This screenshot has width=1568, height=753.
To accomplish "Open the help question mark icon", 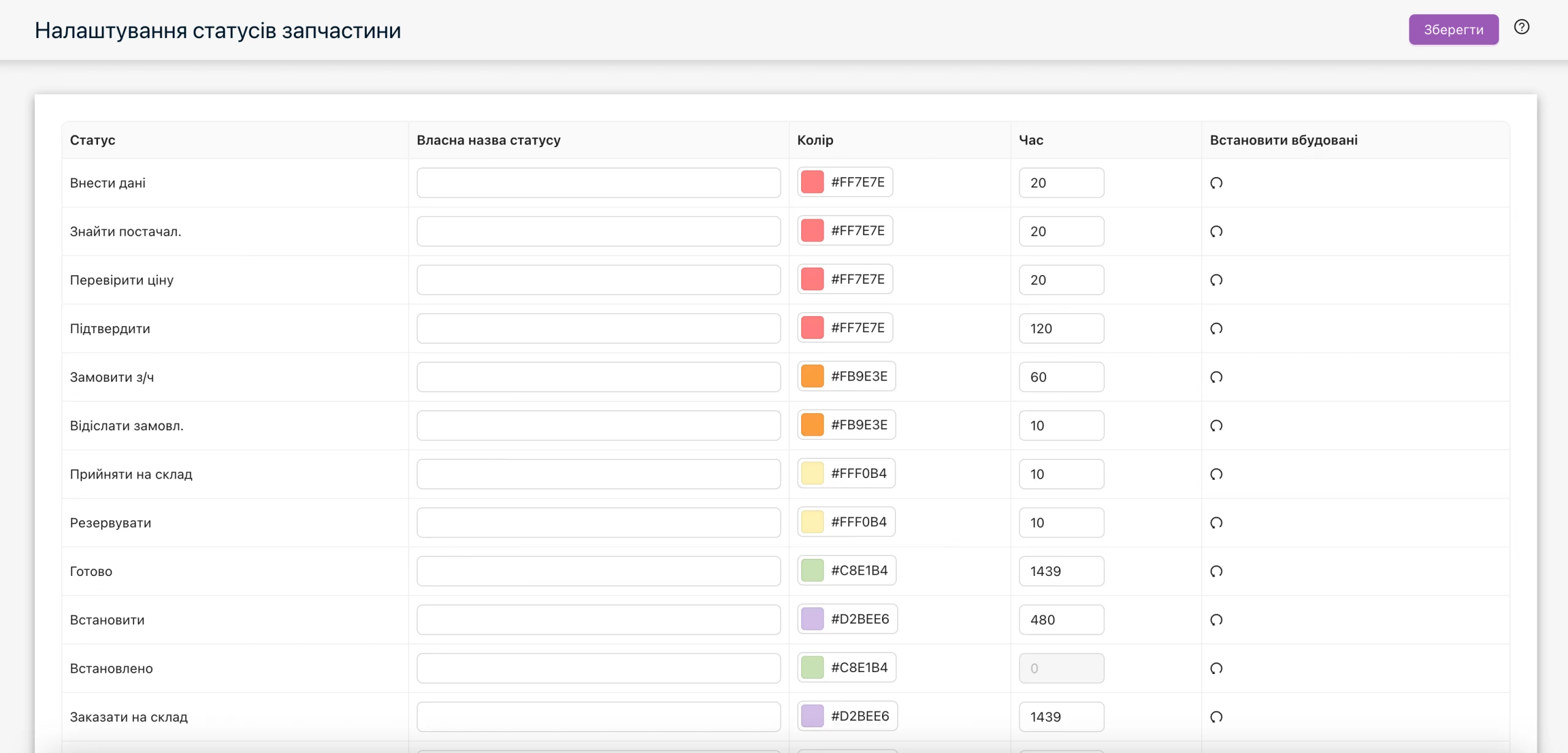I will (1521, 27).
